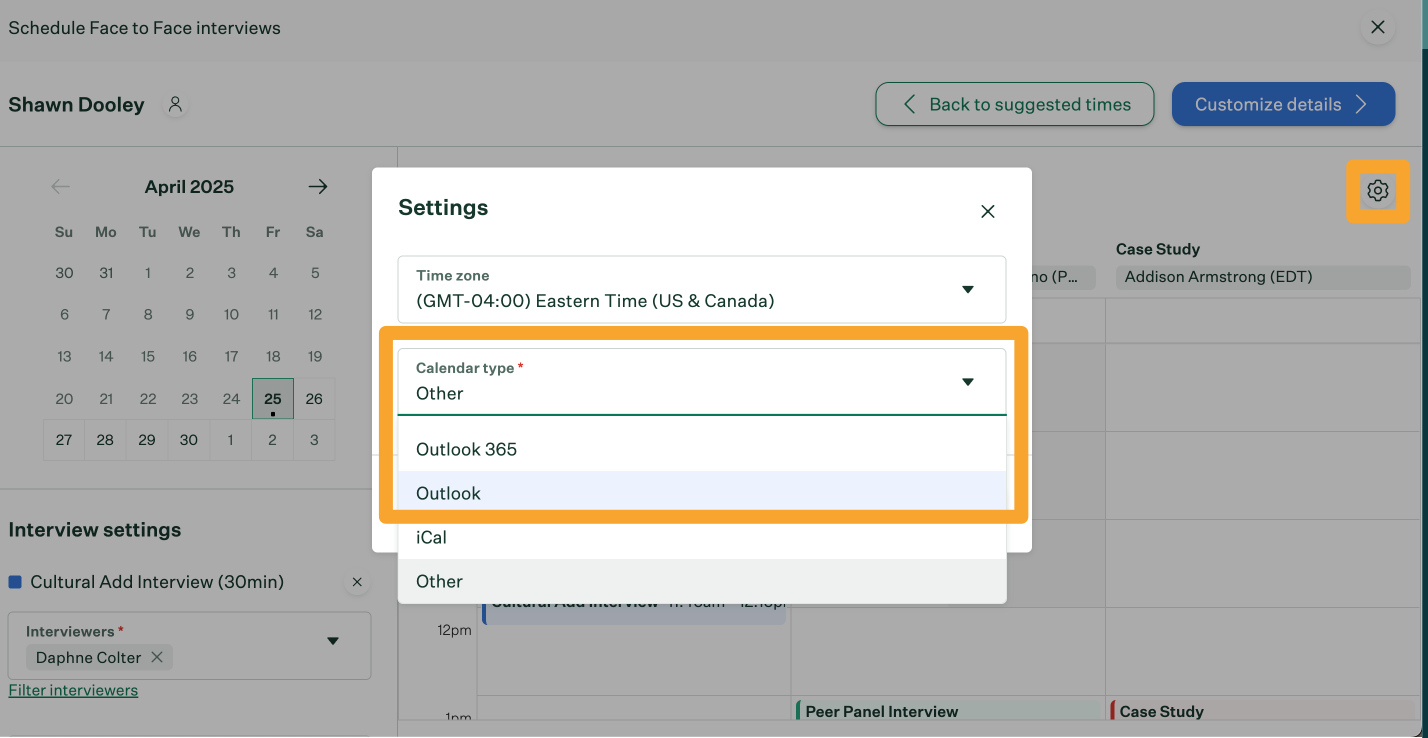Pick iCal in the calendar type list
The height and width of the screenshot is (738, 1428).
coord(431,537)
